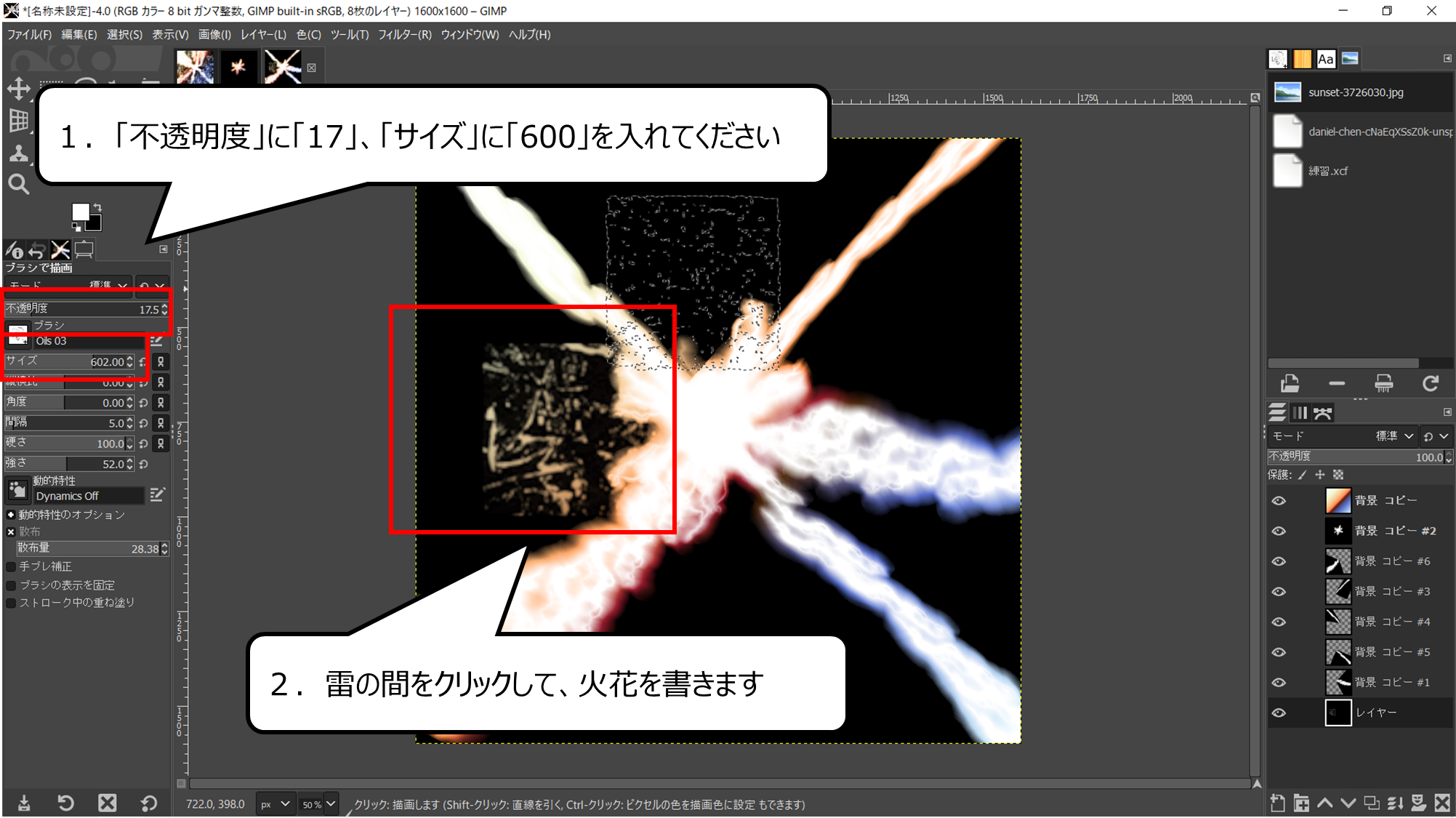Click the angle slider showing 0.00

click(69, 402)
